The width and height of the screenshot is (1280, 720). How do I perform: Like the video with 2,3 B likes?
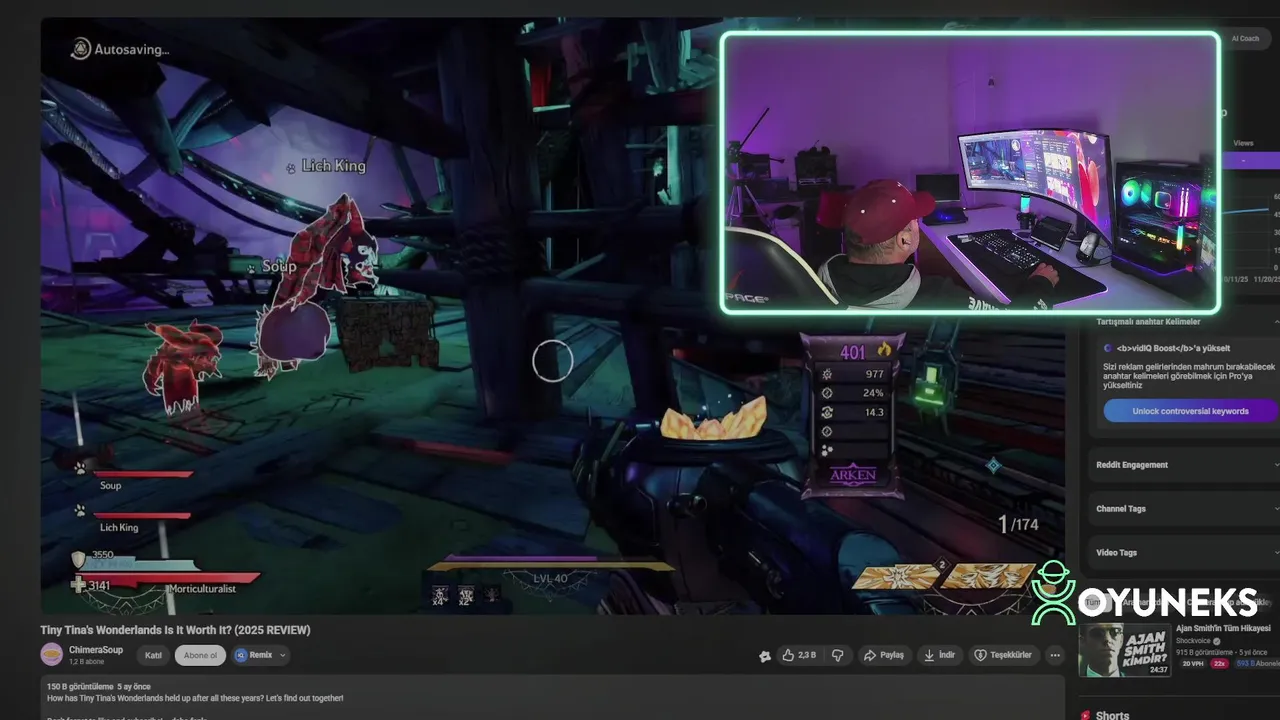tap(799, 655)
